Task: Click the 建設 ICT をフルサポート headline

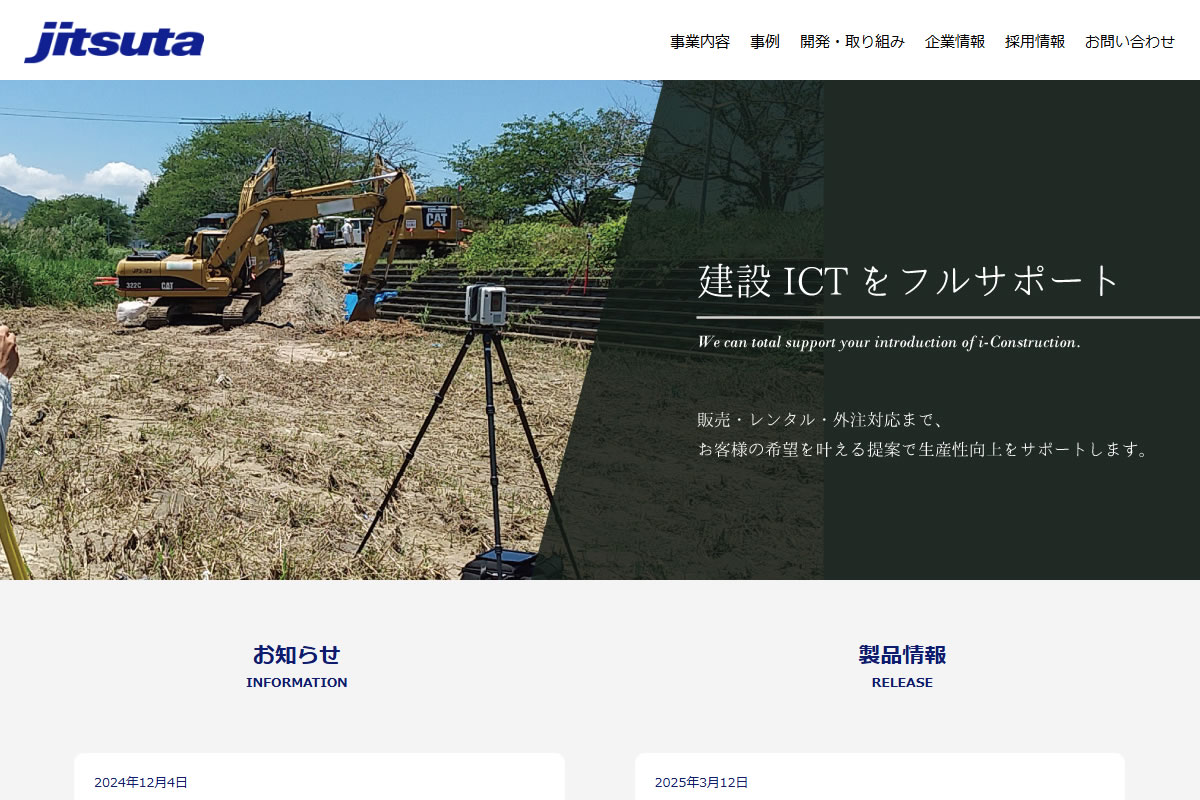Action: [908, 281]
